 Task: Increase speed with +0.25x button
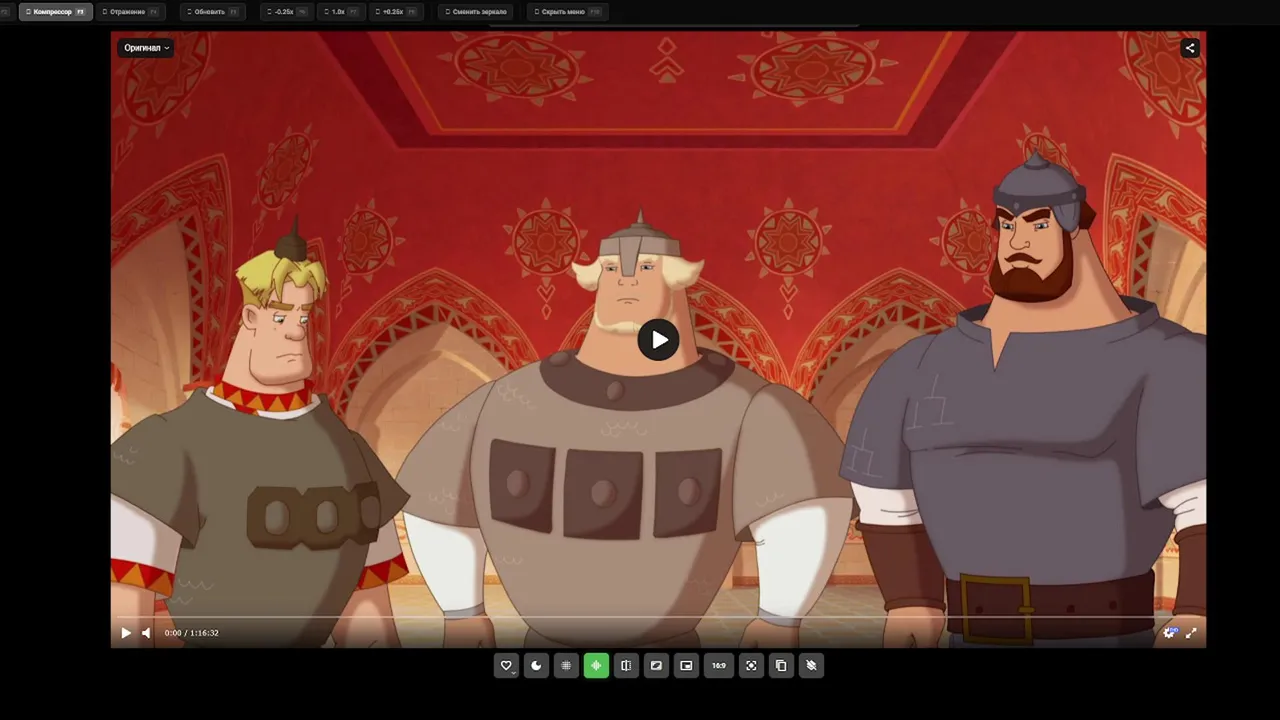pyautogui.click(x=396, y=12)
